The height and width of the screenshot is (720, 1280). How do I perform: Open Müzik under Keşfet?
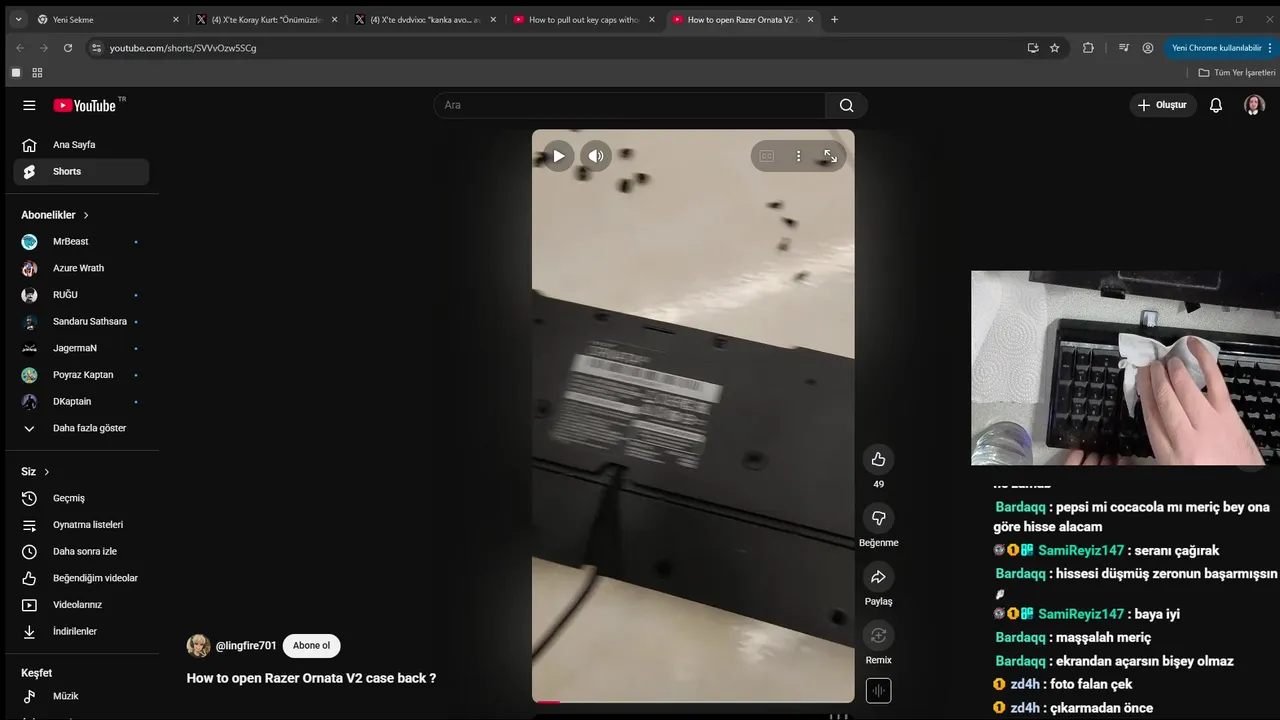[x=81, y=696]
